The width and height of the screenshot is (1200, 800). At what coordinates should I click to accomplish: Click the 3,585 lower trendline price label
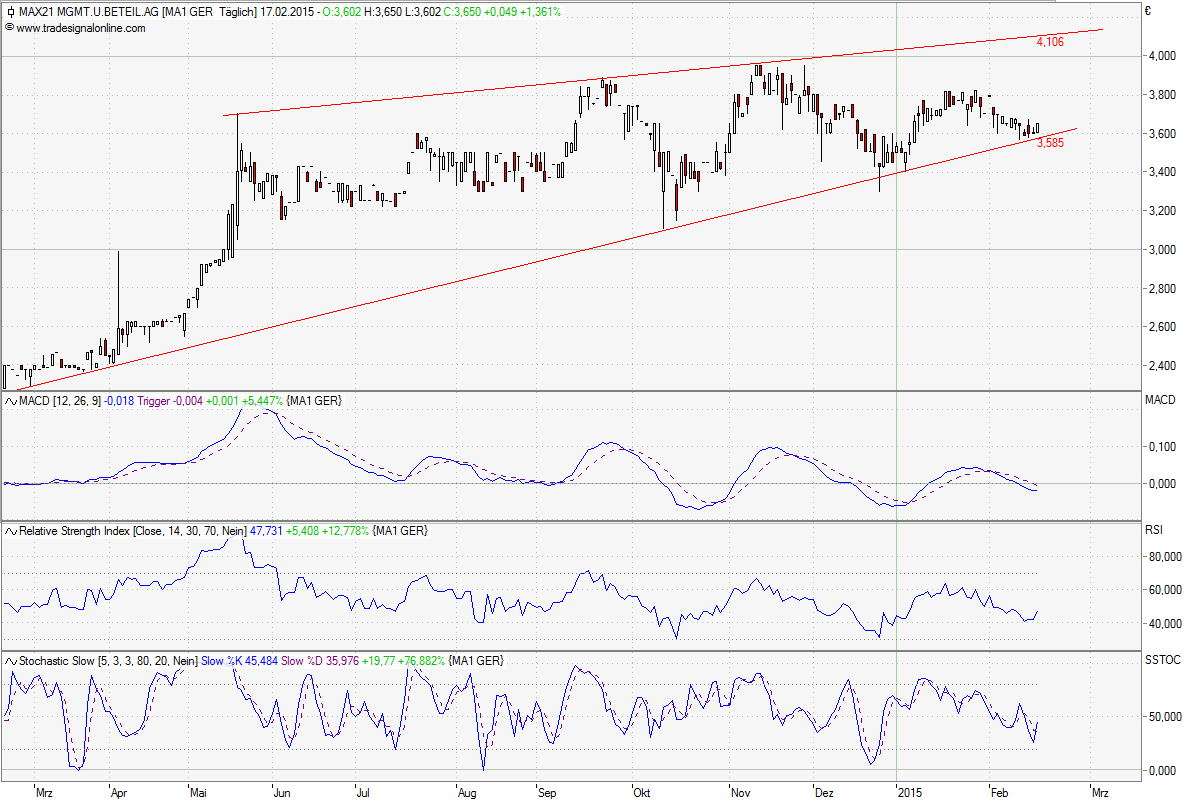pyautogui.click(x=1050, y=143)
